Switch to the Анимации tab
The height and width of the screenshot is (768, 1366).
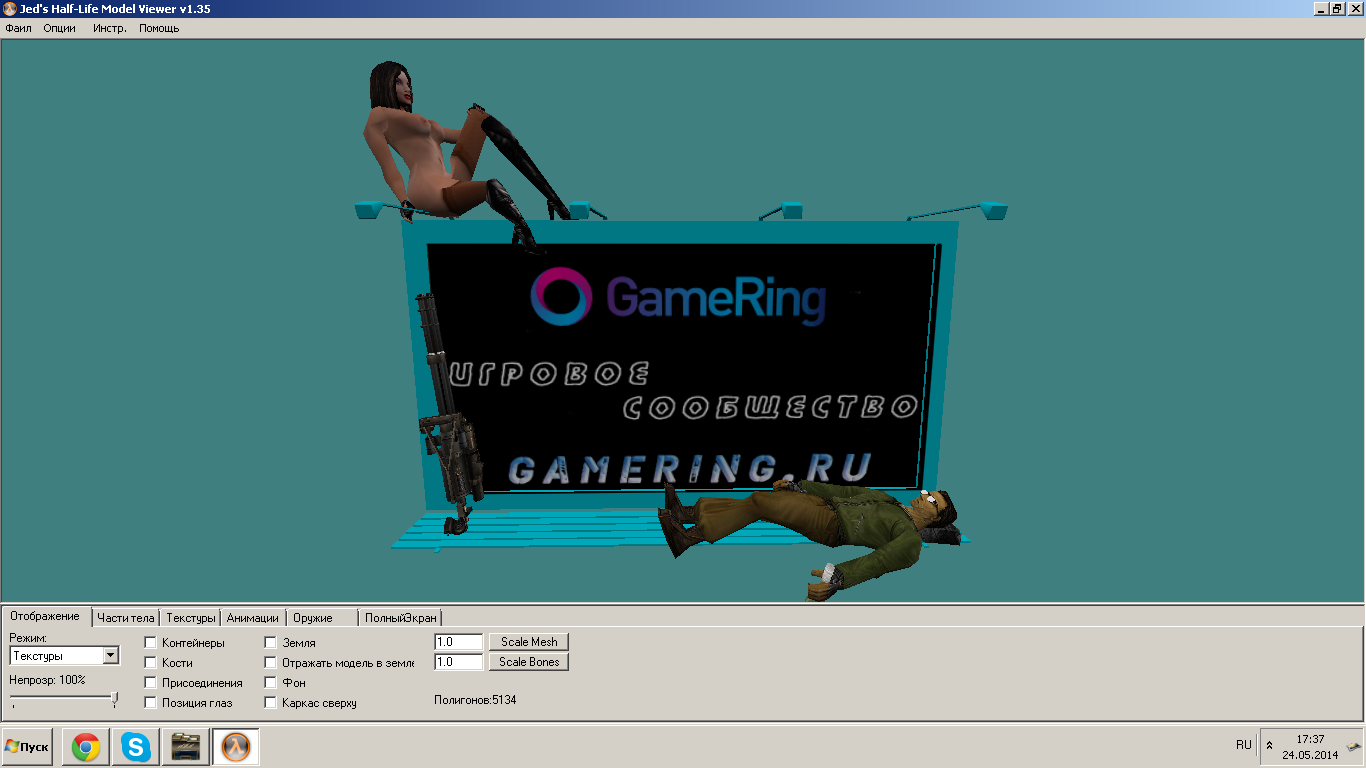[253, 618]
